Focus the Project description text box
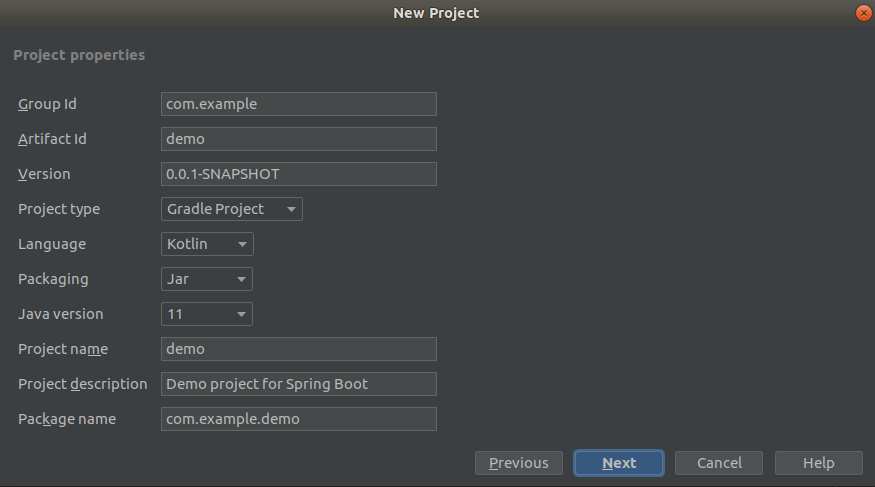This screenshot has width=875, height=487. [298, 384]
